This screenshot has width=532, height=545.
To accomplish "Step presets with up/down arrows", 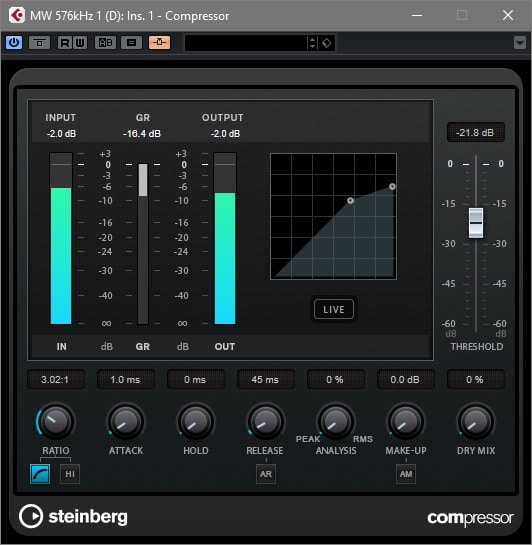I will (312, 43).
